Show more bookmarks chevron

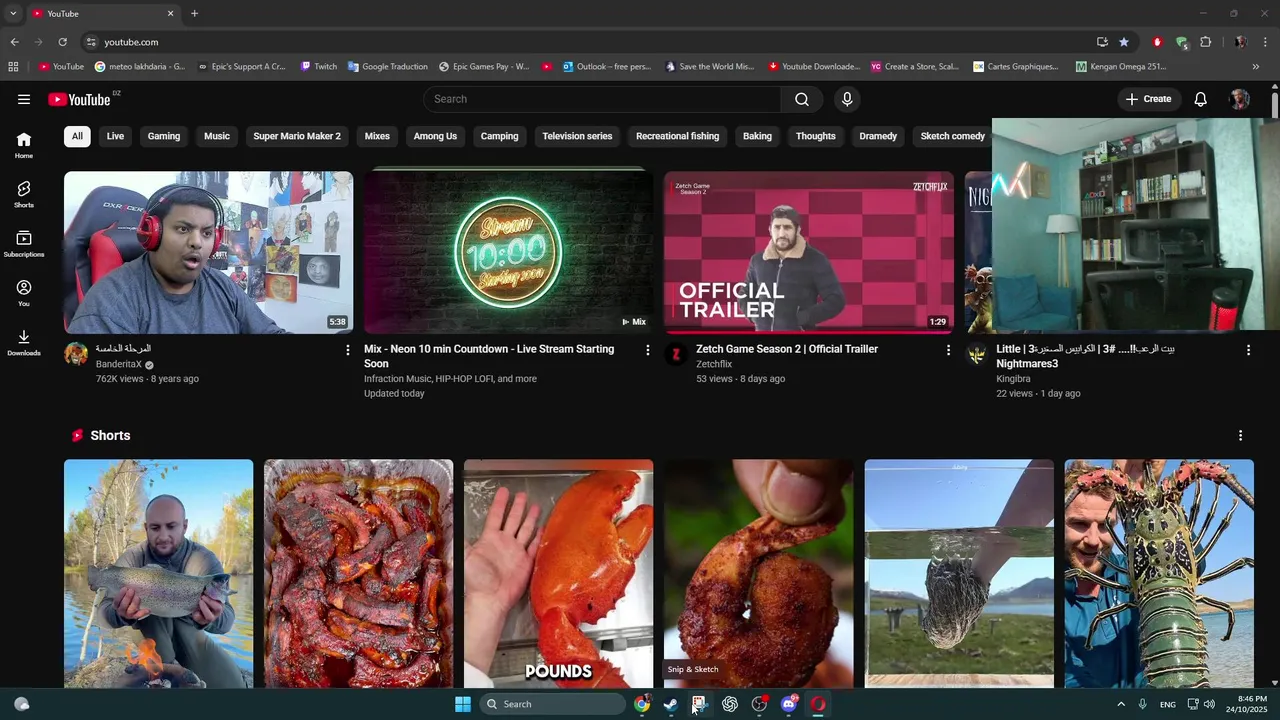(x=1256, y=67)
